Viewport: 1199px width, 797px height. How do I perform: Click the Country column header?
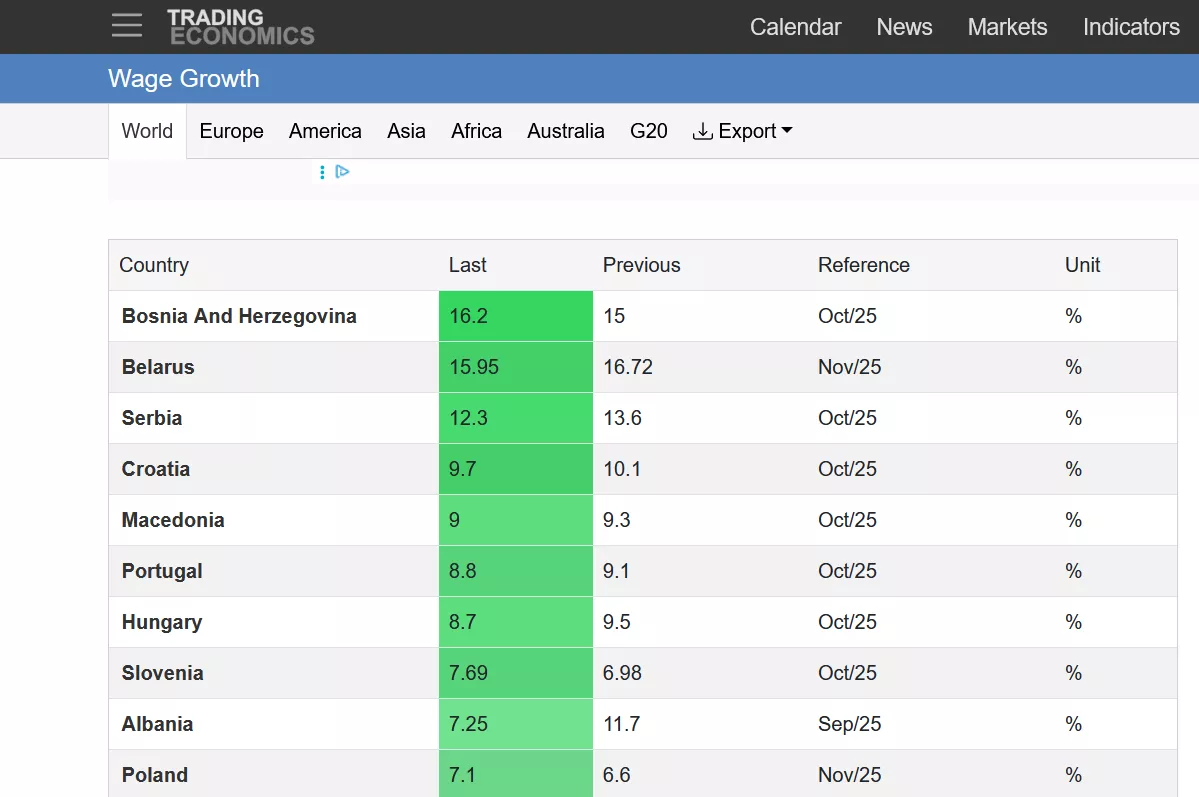[154, 265]
